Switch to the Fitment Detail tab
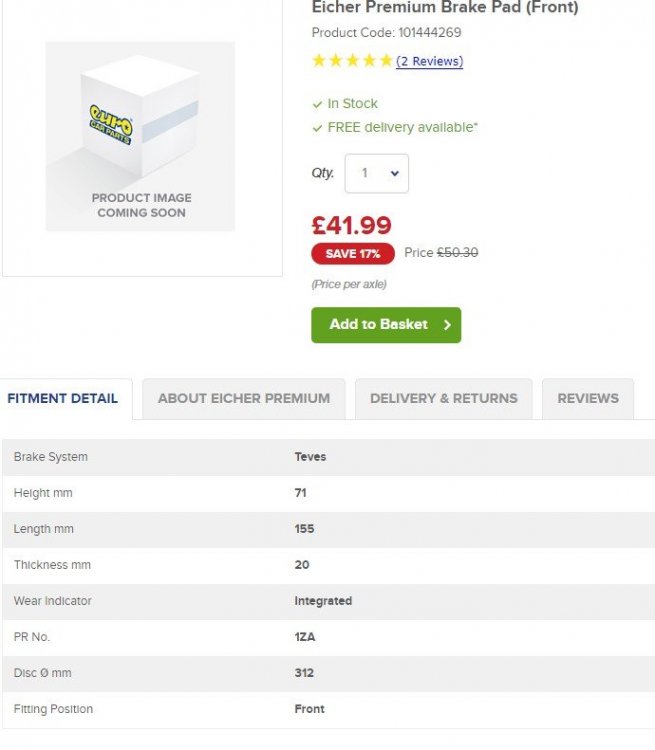The width and height of the screenshot is (655, 750). click(63, 398)
